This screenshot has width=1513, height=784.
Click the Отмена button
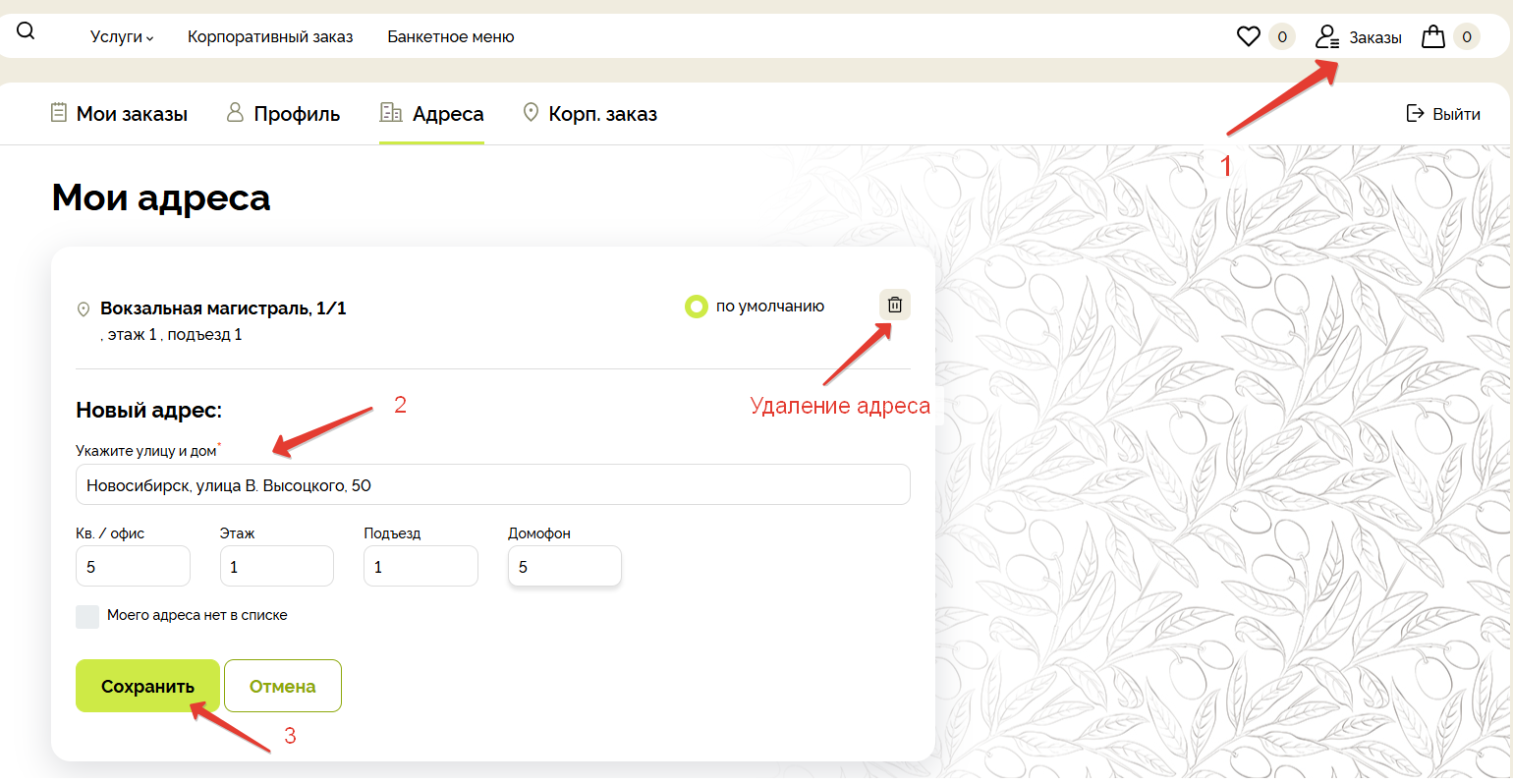click(x=282, y=686)
